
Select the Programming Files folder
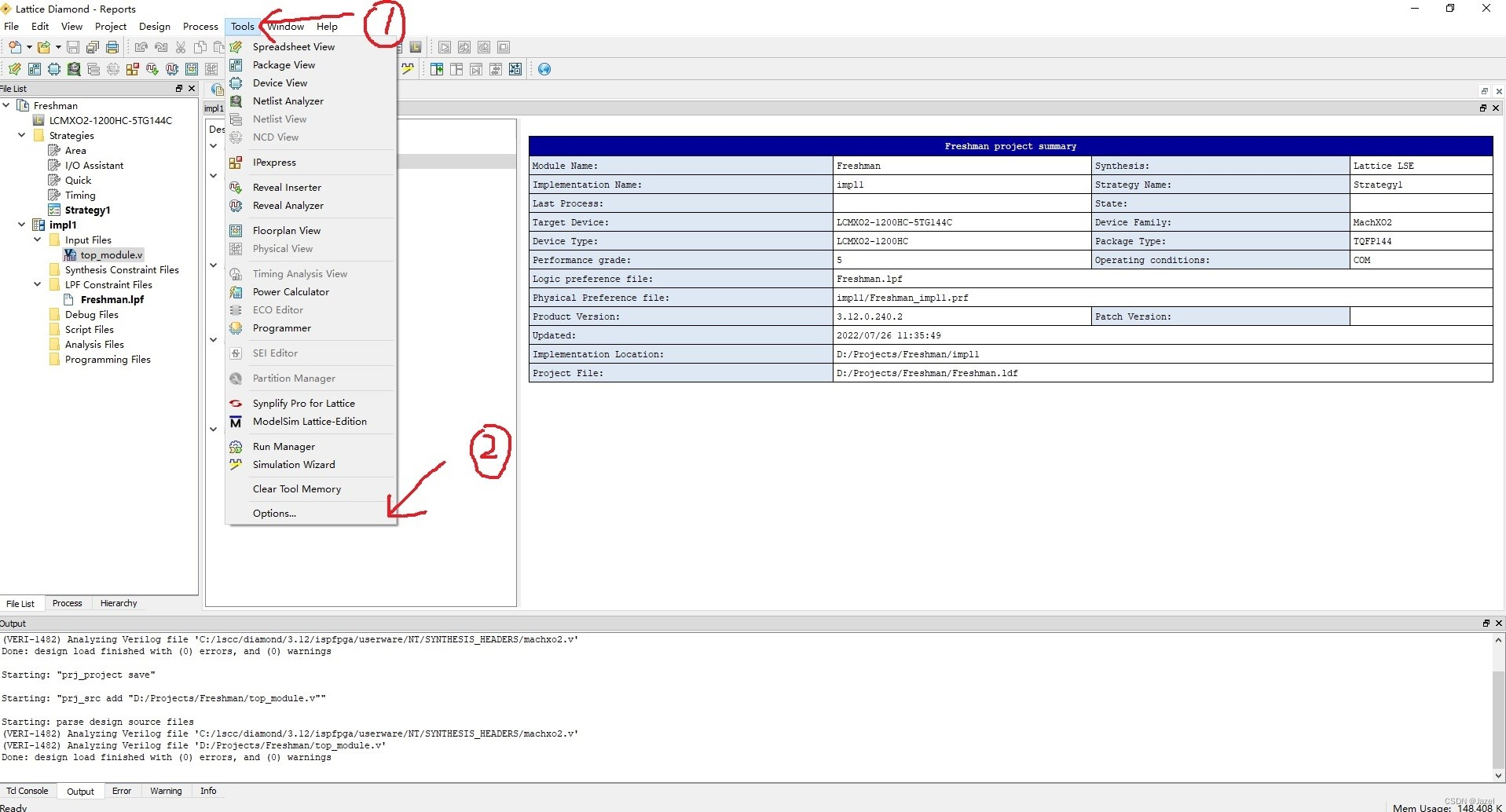pos(108,359)
